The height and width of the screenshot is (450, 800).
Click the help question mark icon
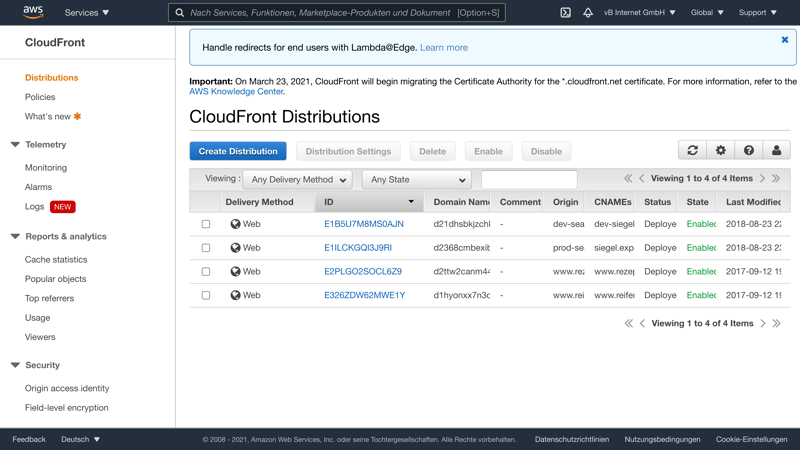[748, 150]
